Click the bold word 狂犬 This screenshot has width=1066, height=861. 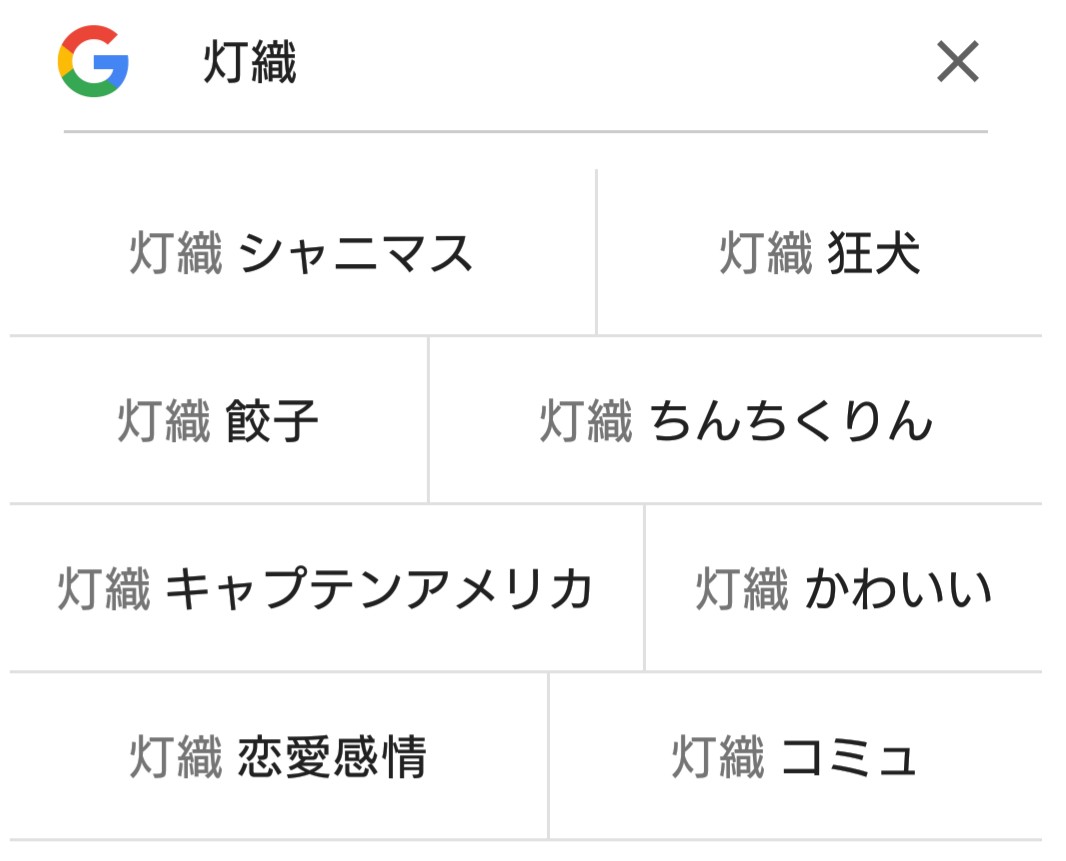coord(874,253)
